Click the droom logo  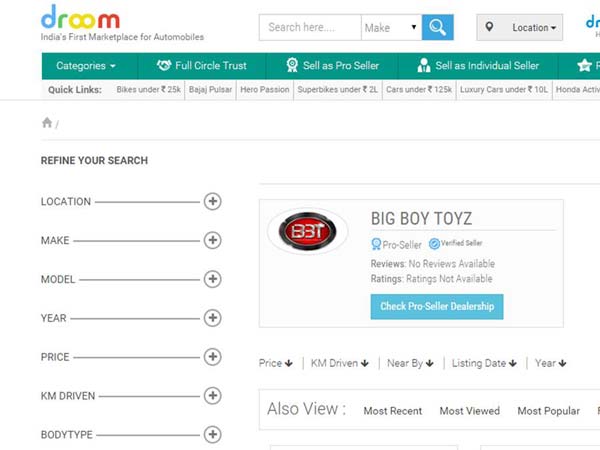click(80, 18)
